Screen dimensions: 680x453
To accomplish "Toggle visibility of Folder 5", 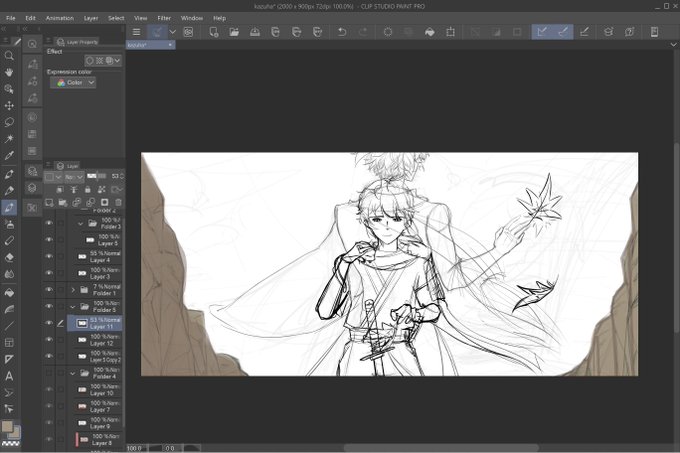I will [x=49, y=306].
